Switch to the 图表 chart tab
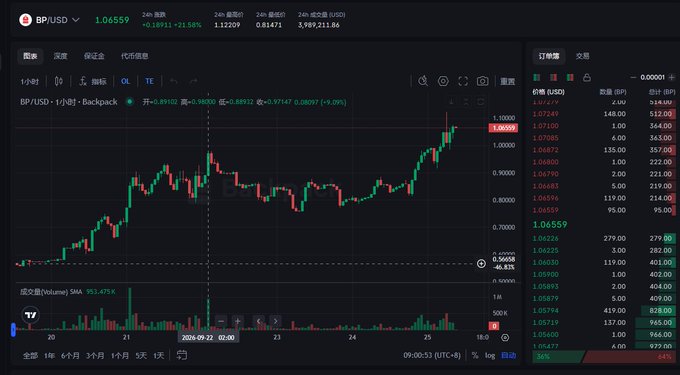Viewport: 680px width, 375px height. click(30, 56)
